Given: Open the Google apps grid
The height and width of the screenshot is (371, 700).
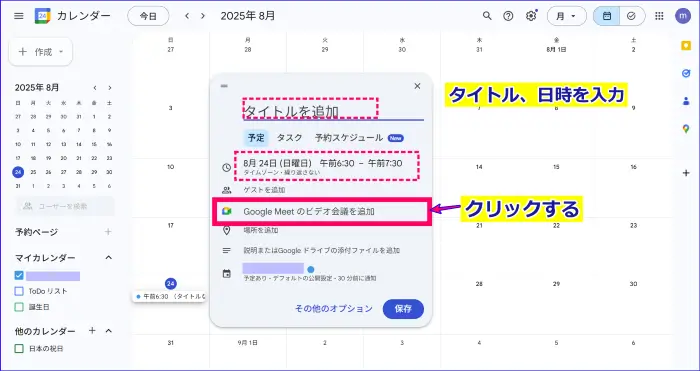Looking at the screenshot, I should (x=659, y=16).
